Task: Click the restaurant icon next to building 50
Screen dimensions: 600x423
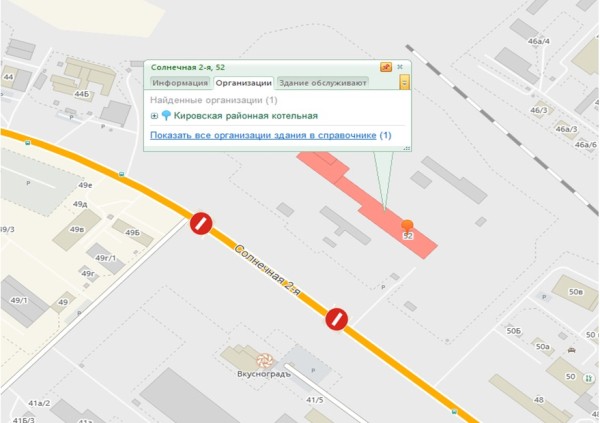Action: (588, 379)
